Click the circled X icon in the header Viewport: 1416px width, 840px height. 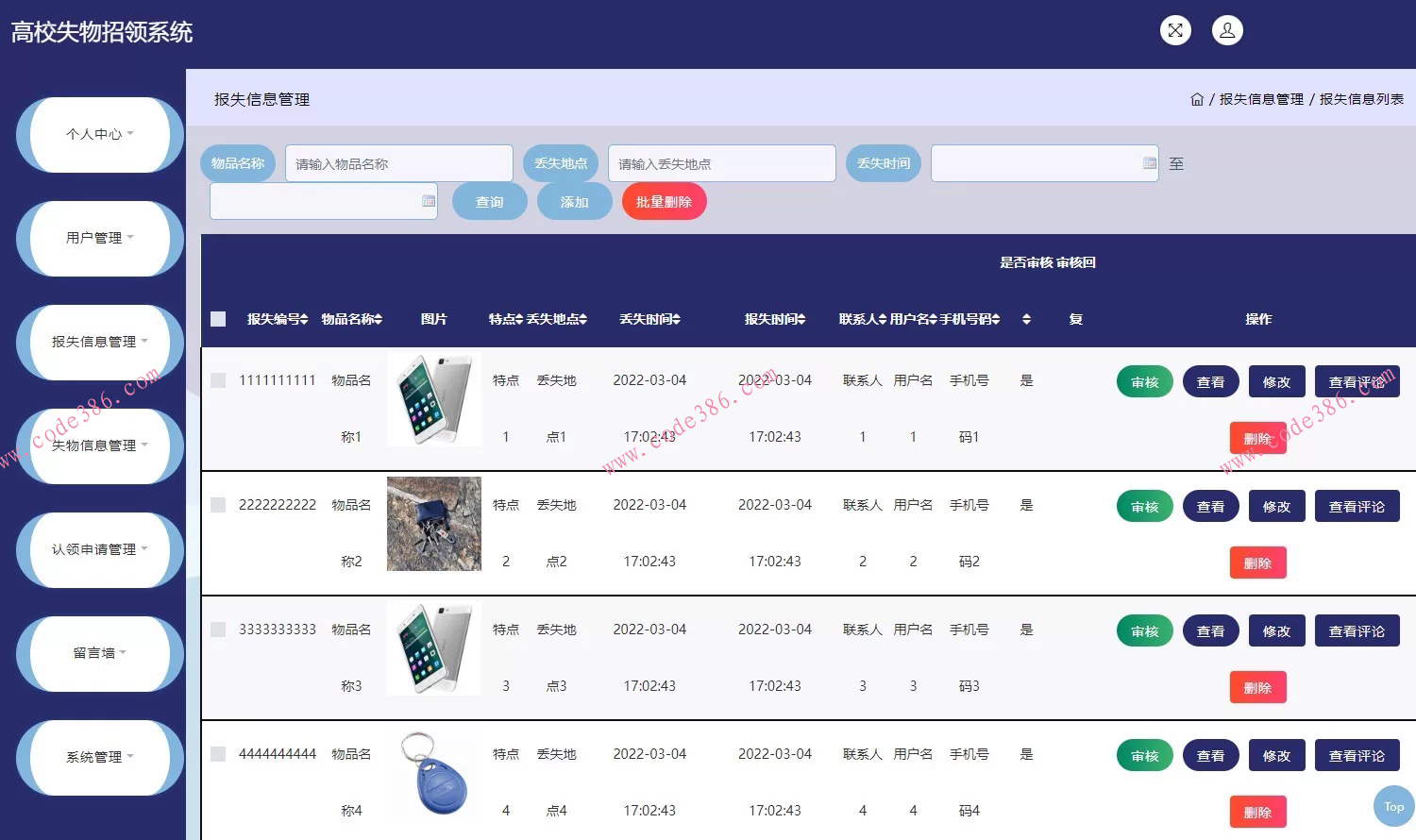(x=1175, y=30)
